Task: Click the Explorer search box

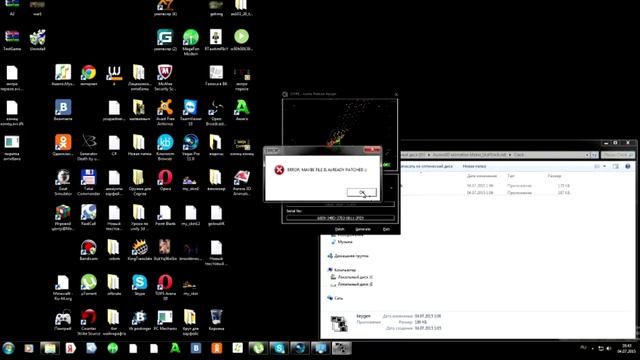Action: 618,155
